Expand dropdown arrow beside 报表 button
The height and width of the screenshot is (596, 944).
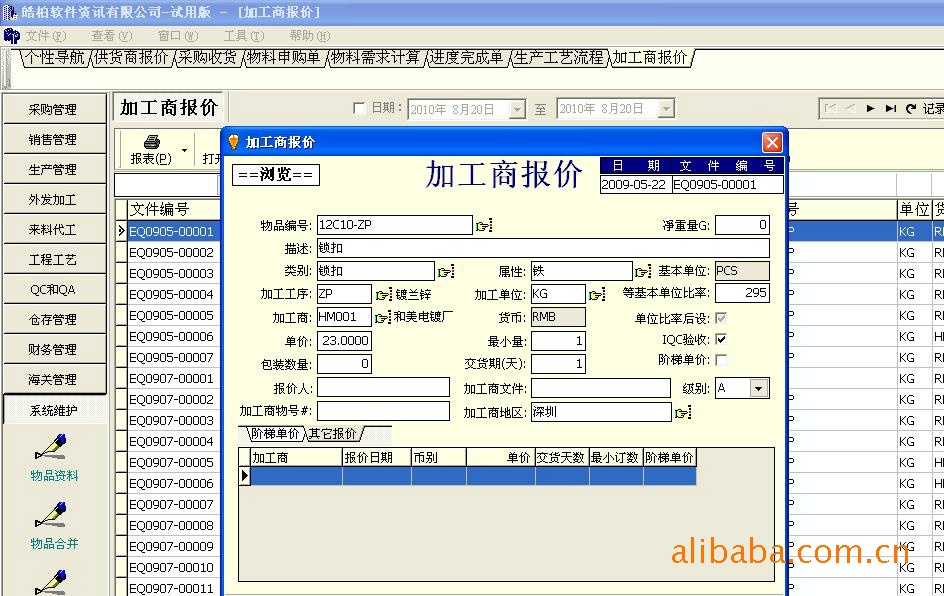point(184,151)
